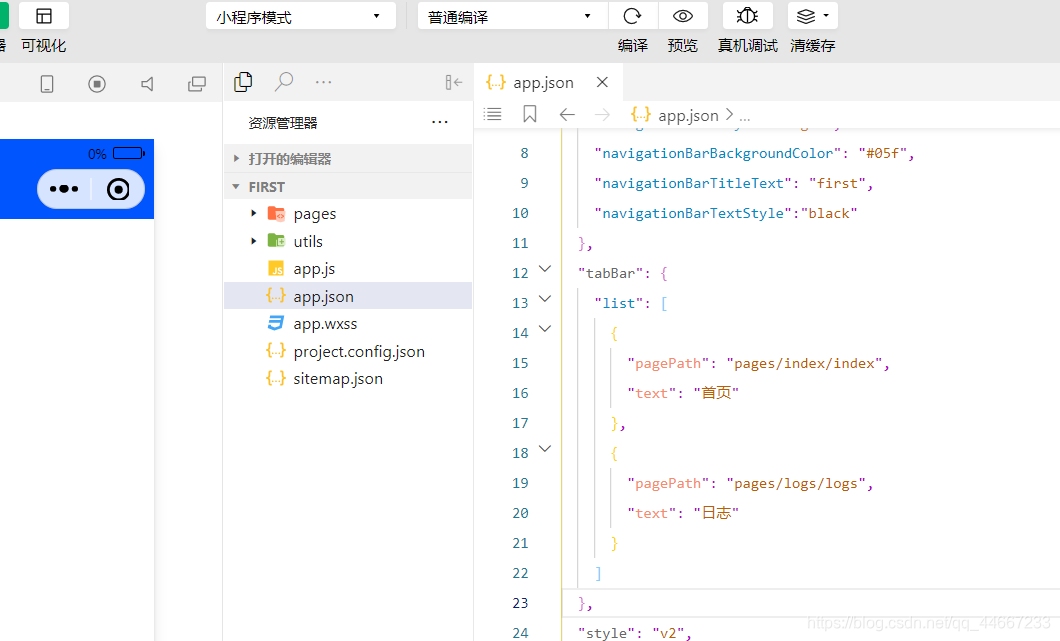The image size is (1060, 641).
Task: Collapse the sidebar panel arrow icon
Action: point(454,82)
